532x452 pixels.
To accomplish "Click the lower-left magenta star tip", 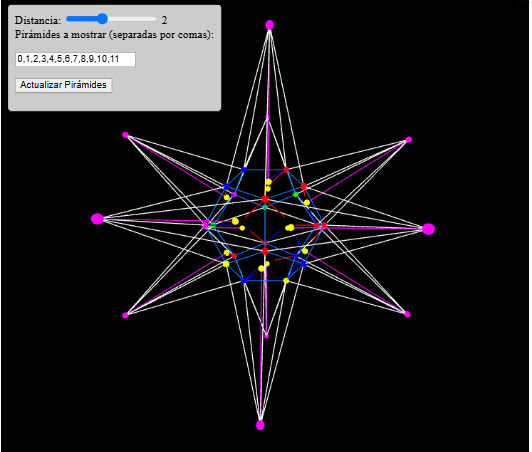I will [126, 315].
